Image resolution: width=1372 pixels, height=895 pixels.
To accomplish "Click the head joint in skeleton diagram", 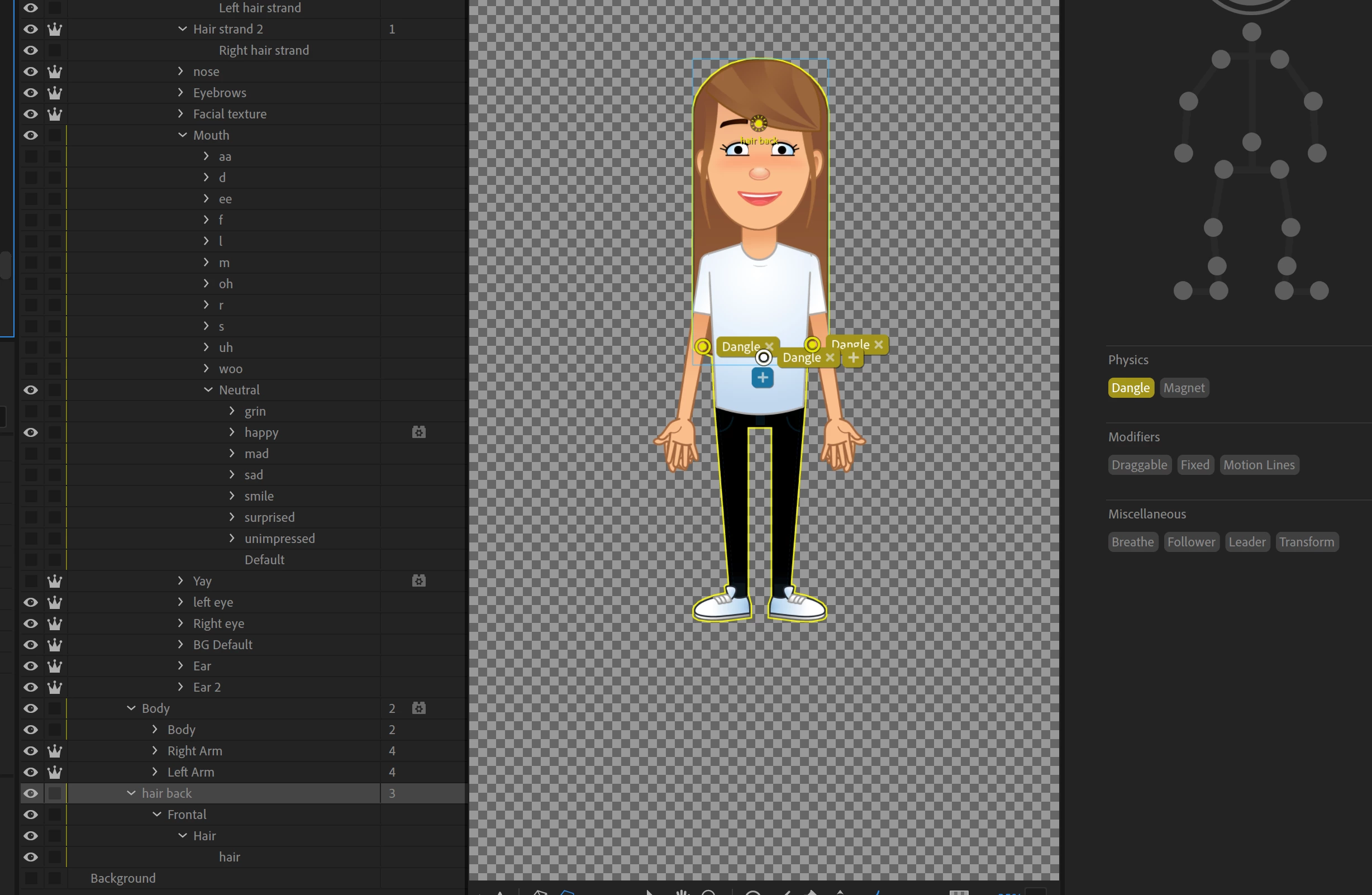I will (1251, 32).
